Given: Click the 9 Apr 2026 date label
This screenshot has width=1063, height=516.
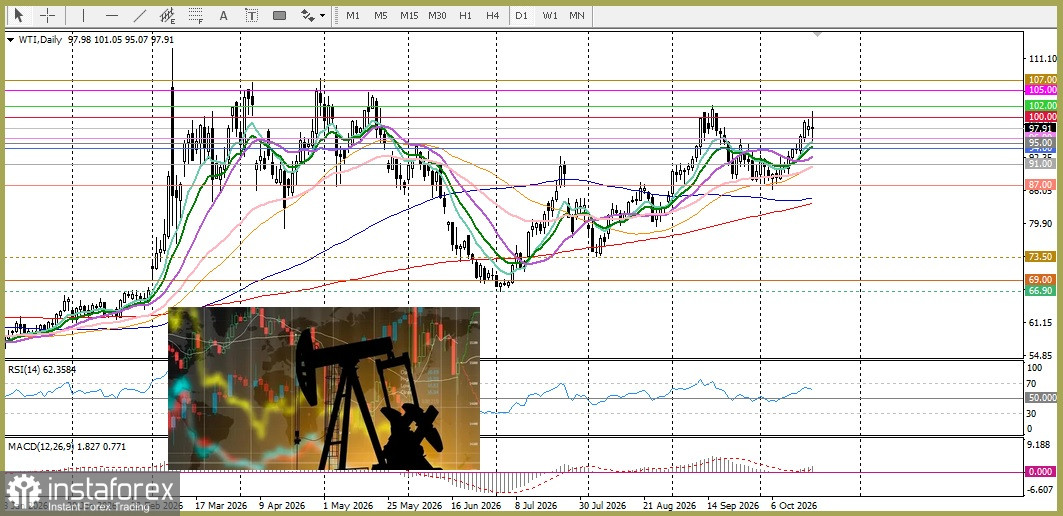Looking at the screenshot, I should (283, 506).
